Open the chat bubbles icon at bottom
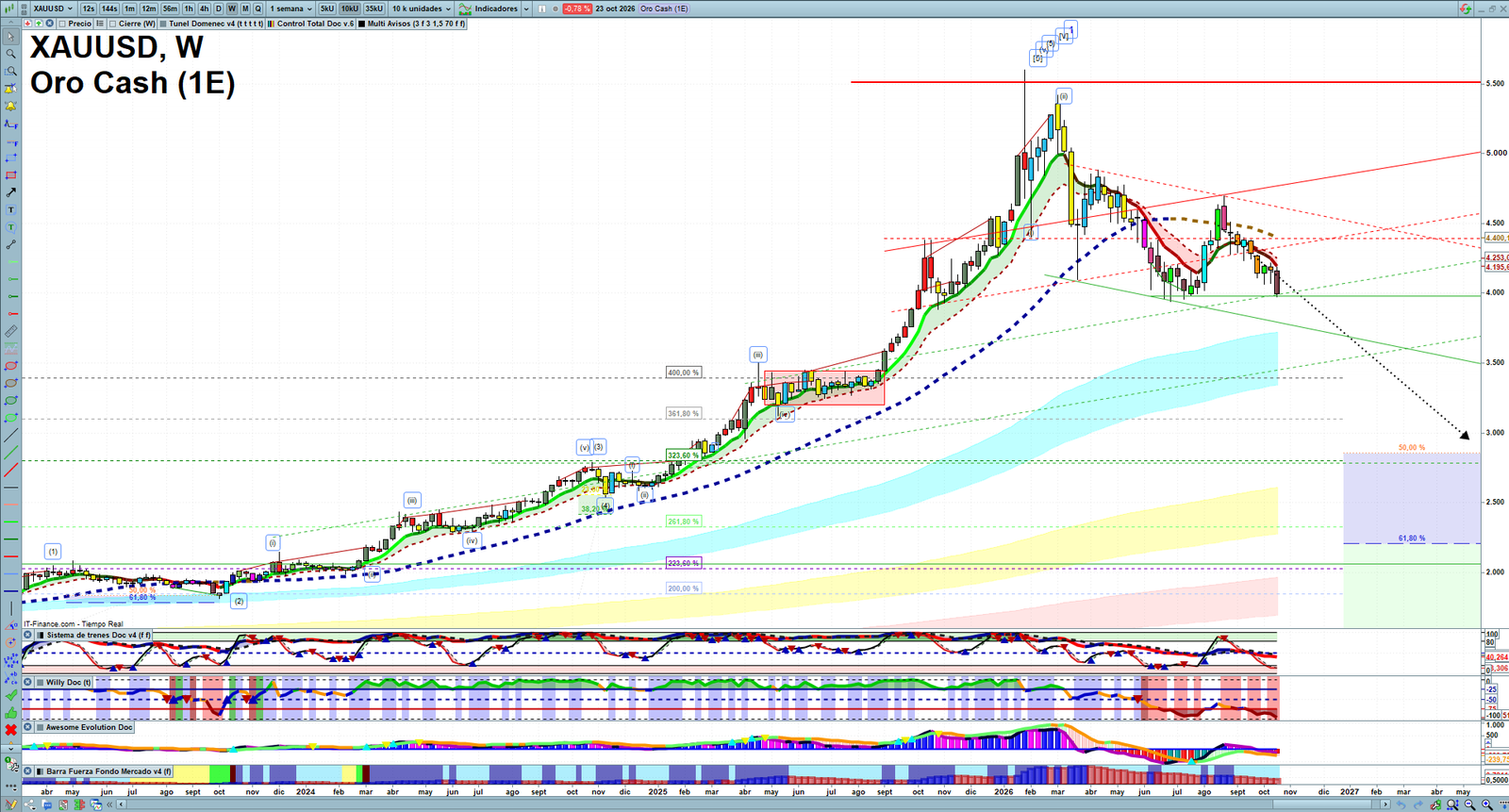Image resolution: width=1509 pixels, height=812 pixels. pyautogui.click(x=47, y=804)
